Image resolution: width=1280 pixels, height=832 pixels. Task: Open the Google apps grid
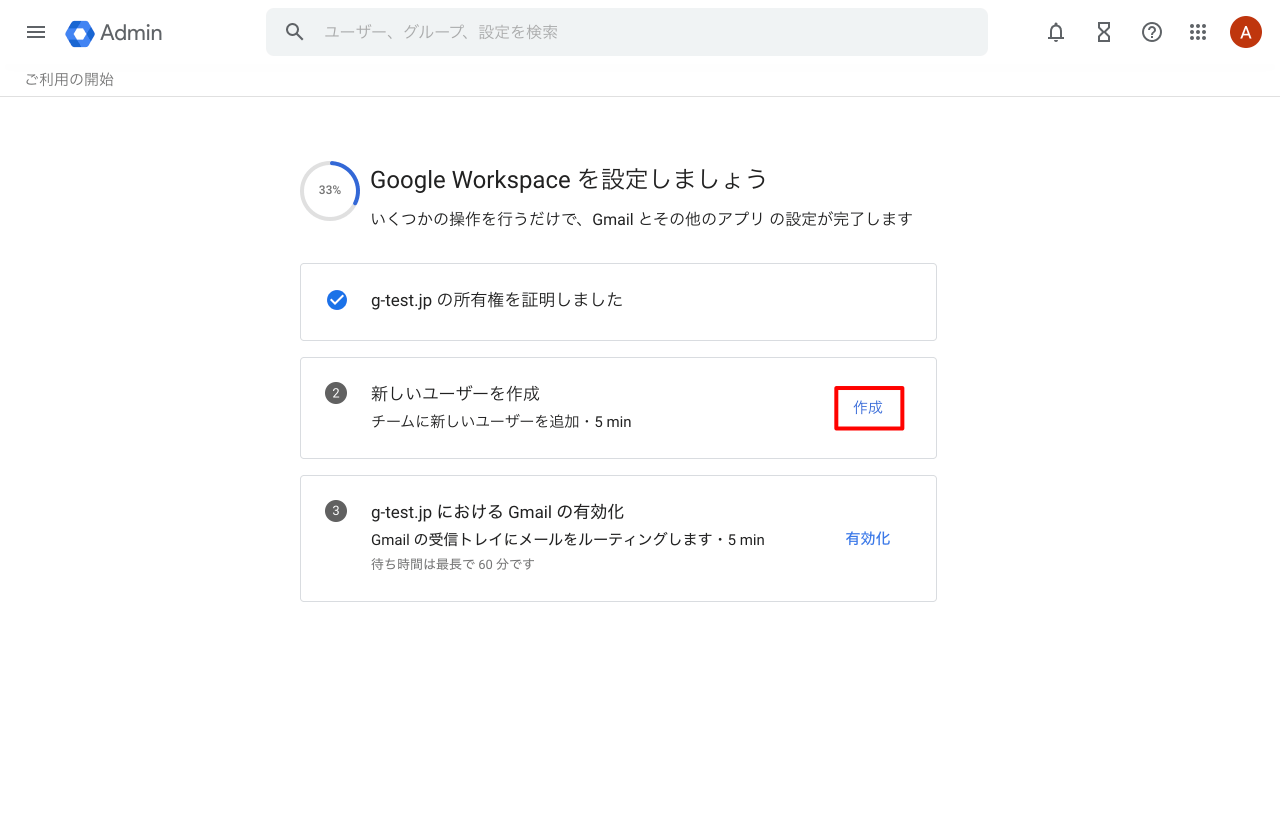tap(1198, 32)
